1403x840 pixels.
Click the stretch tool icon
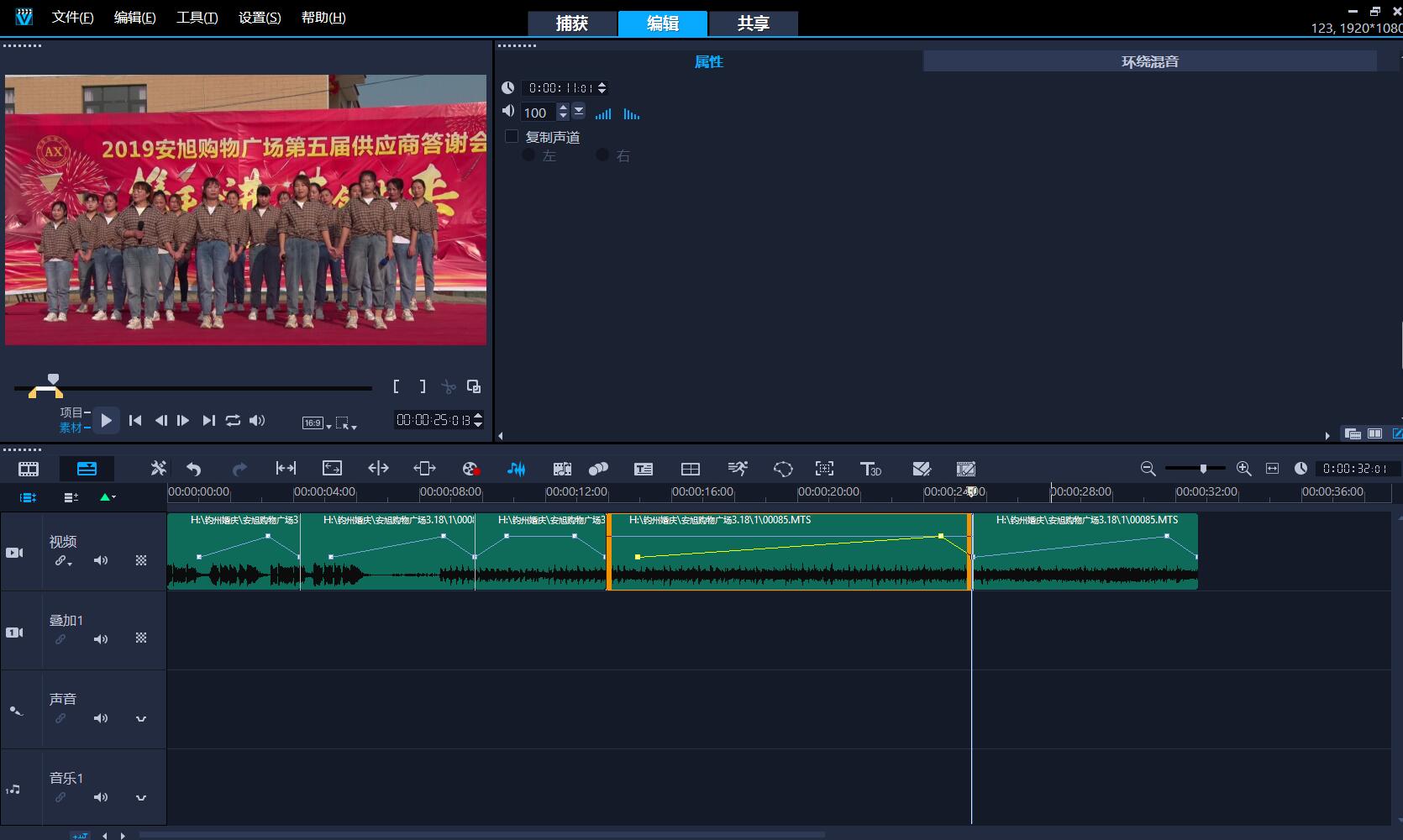pyautogui.click(x=332, y=469)
